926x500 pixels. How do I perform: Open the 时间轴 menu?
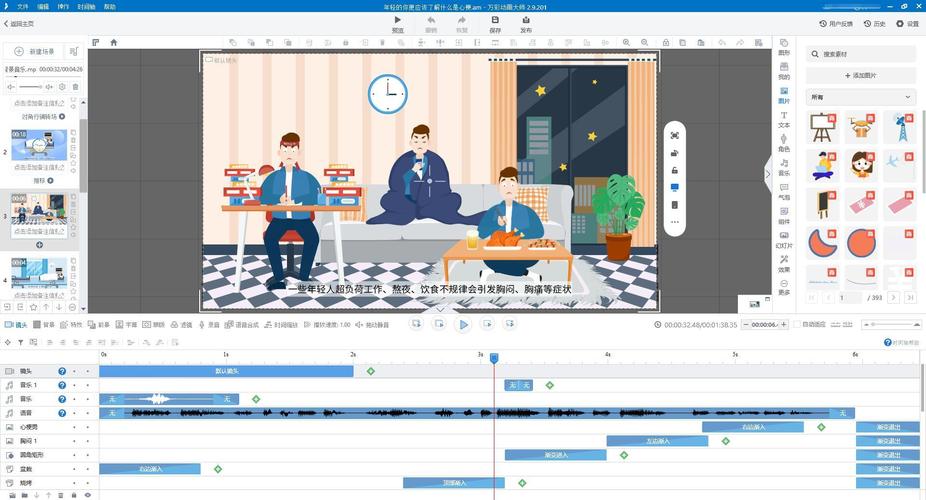point(86,6)
